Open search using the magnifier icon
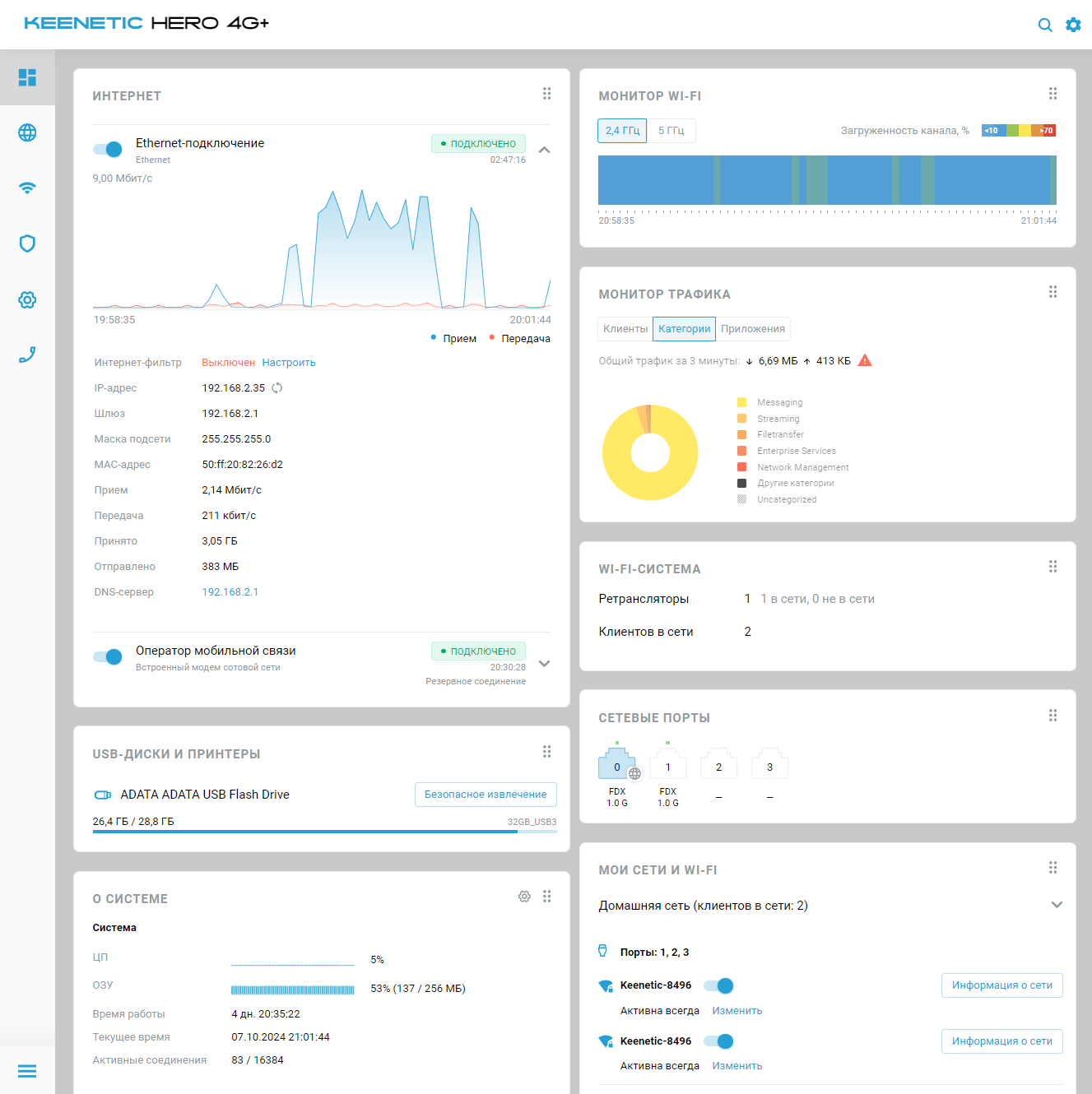The height and width of the screenshot is (1094, 1092). (x=1045, y=25)
